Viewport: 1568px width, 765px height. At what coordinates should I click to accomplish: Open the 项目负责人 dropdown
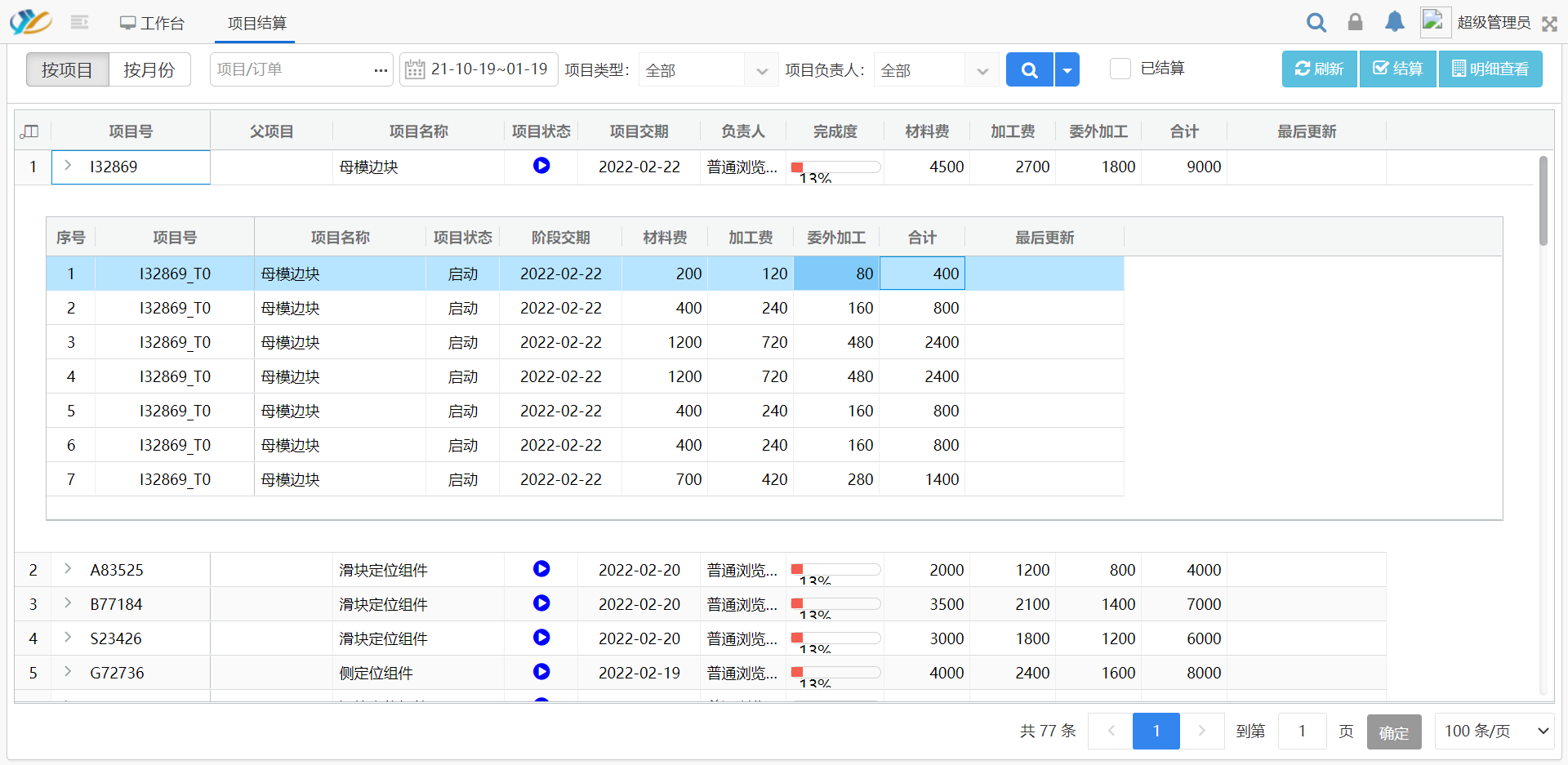(x=936, y=70)
